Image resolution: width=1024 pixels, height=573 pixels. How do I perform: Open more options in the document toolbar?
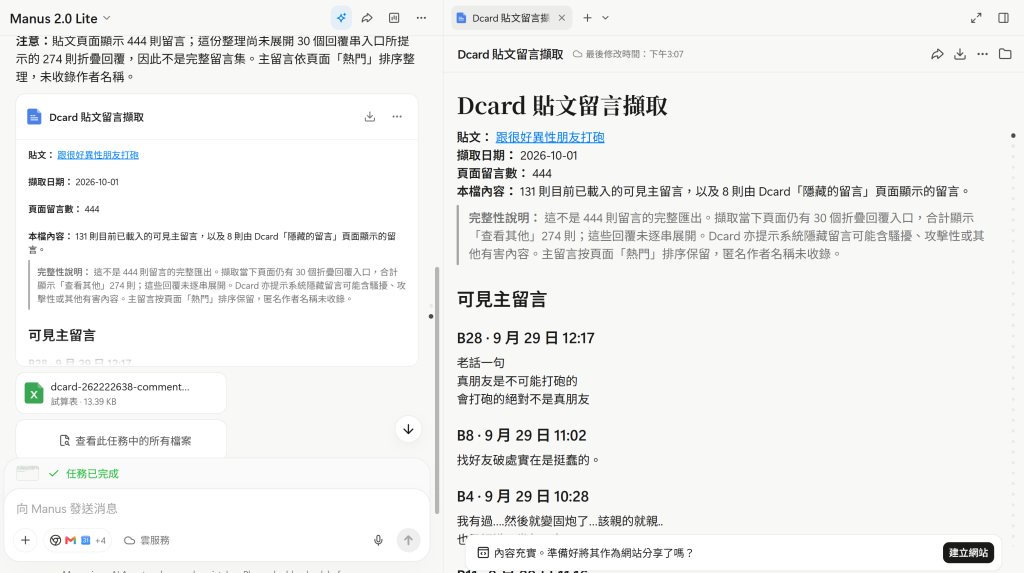click(x=983, y=54)
